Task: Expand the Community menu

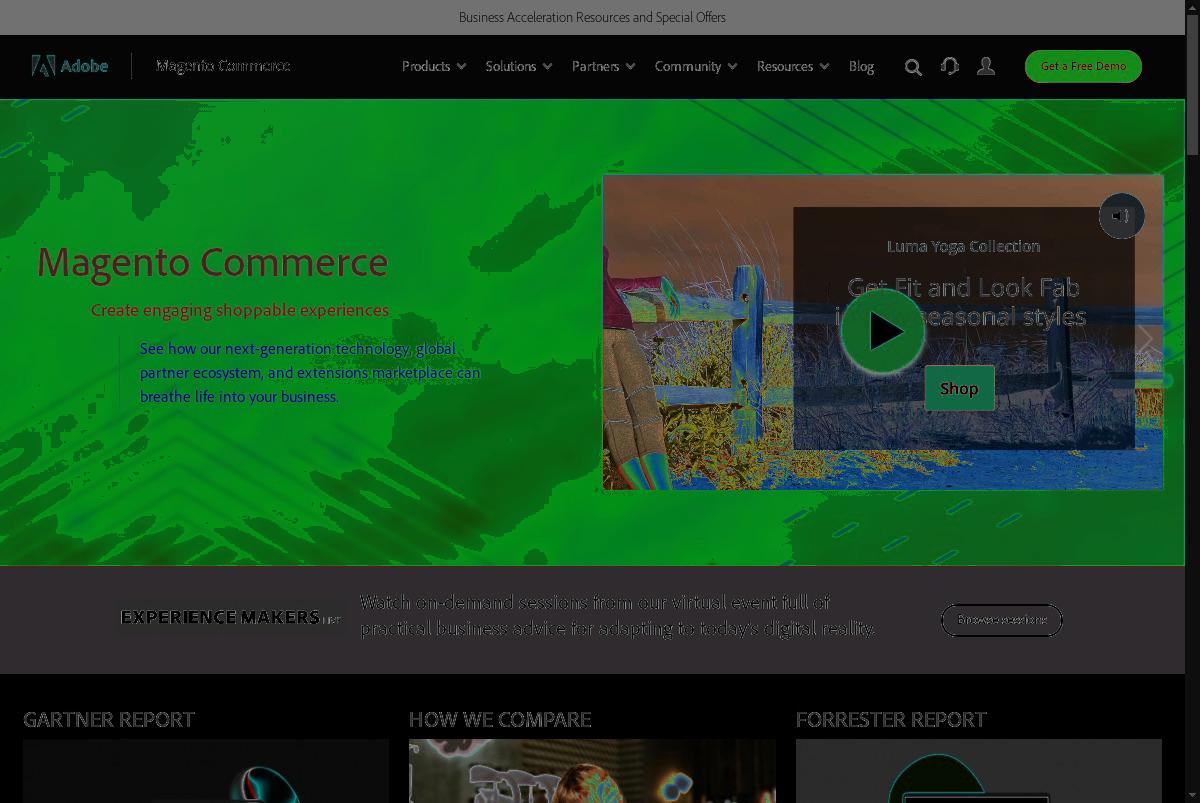Action: 696,66
